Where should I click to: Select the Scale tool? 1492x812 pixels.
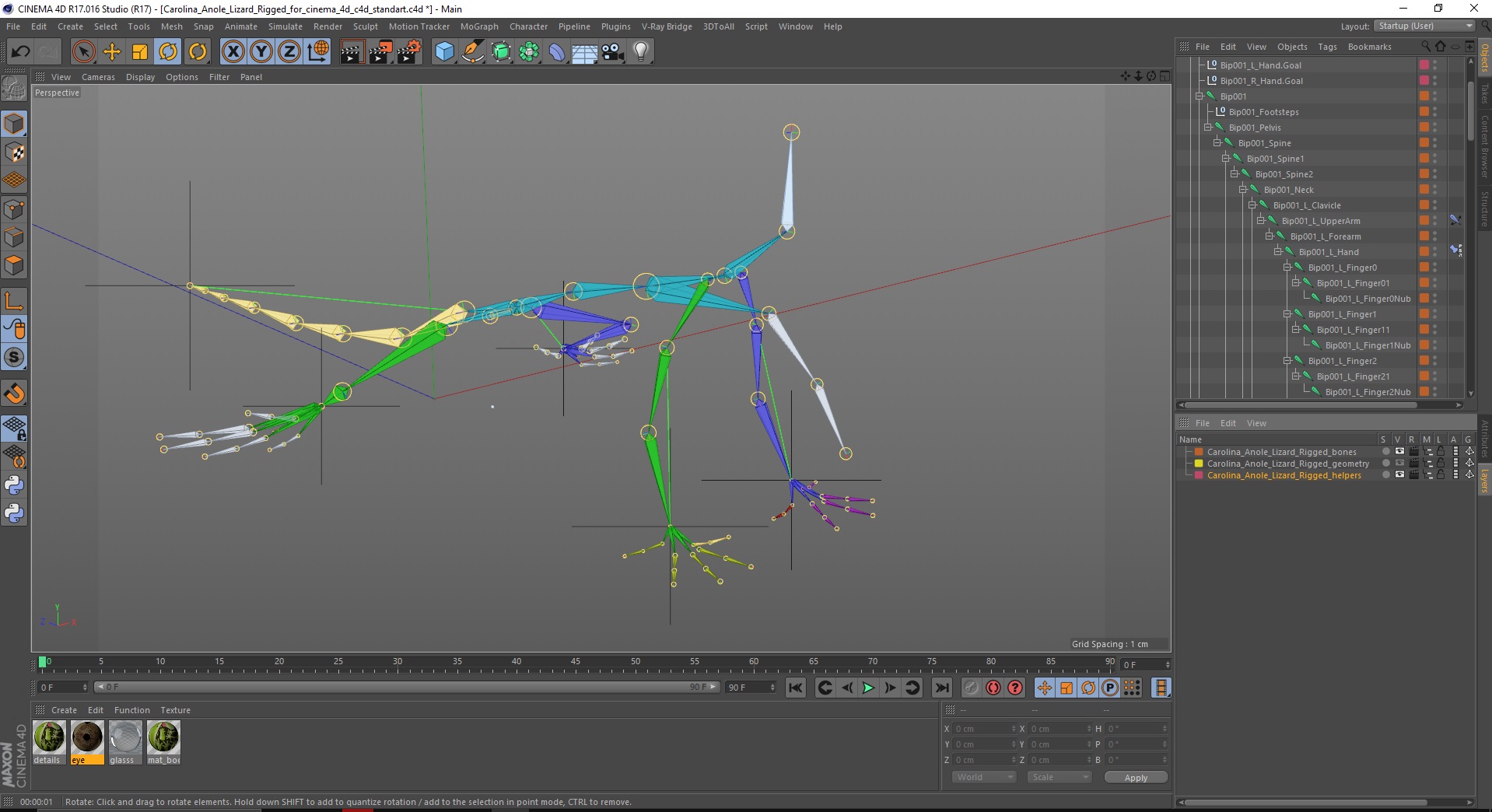click(x=140, y=52)
